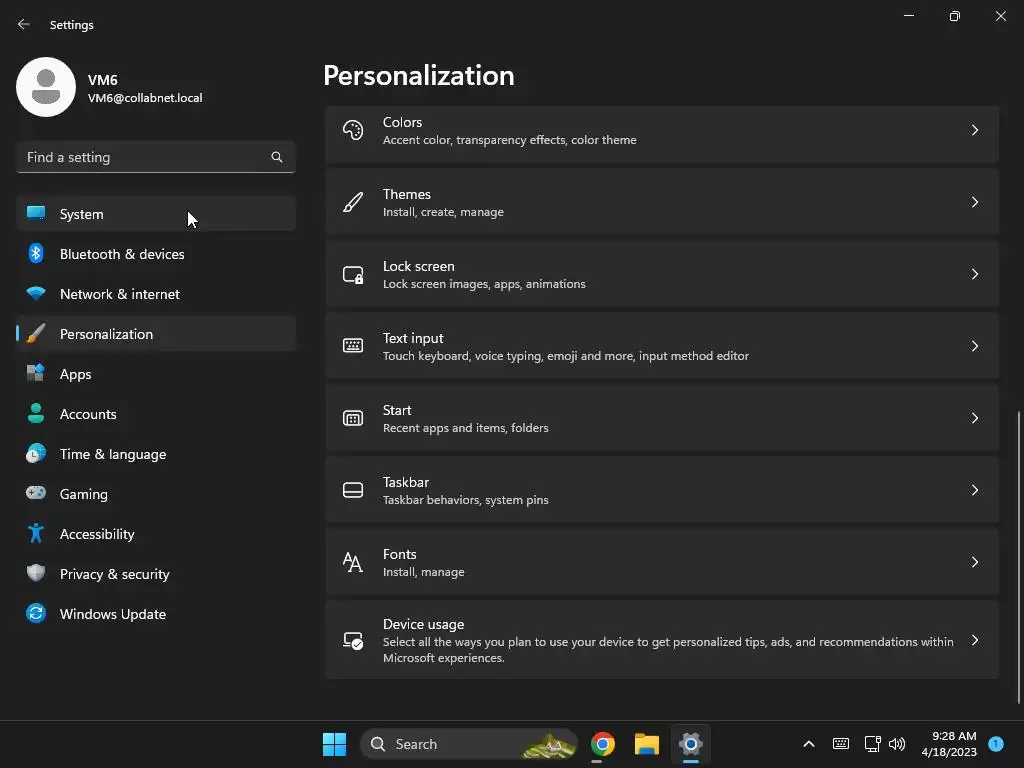This screenshot has width=1024, height=768.
Task: Click the Themes paintbrush icon
Action: pos(353,202)
